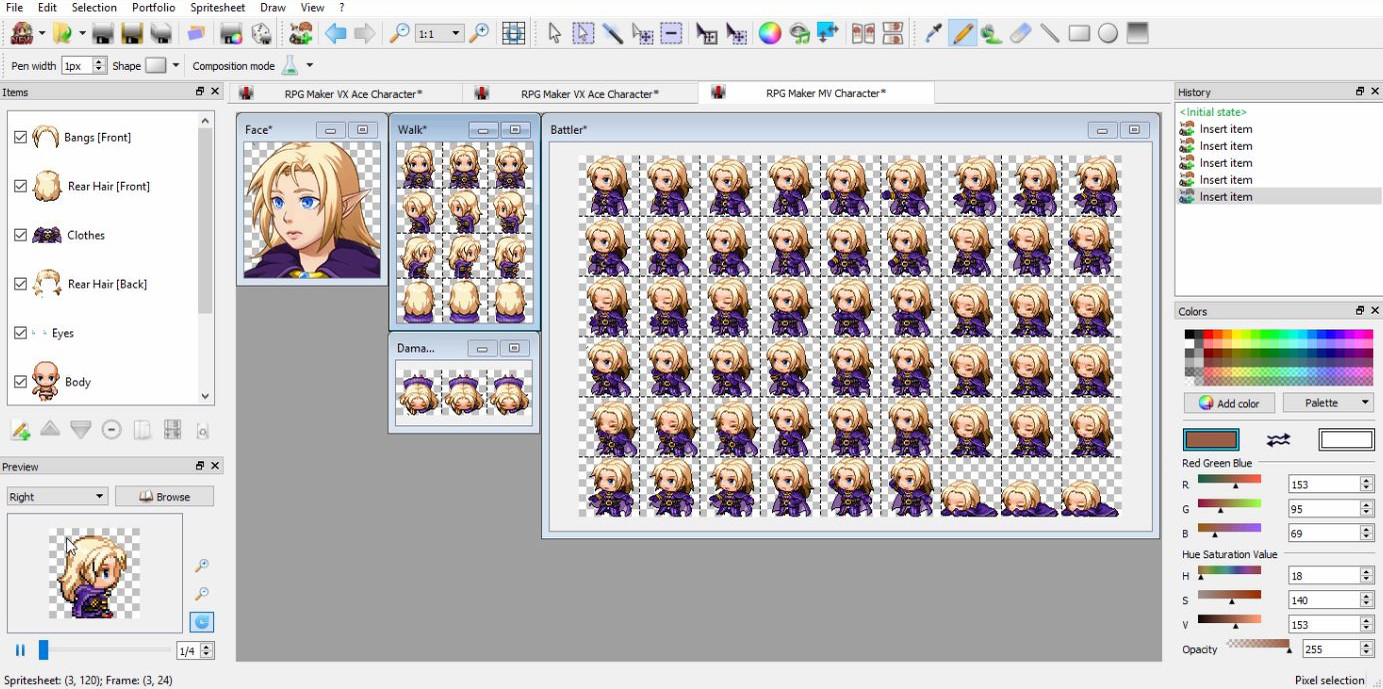Select the Eraser tool
Screen dimensions: 1383x689
(1019, 33)
